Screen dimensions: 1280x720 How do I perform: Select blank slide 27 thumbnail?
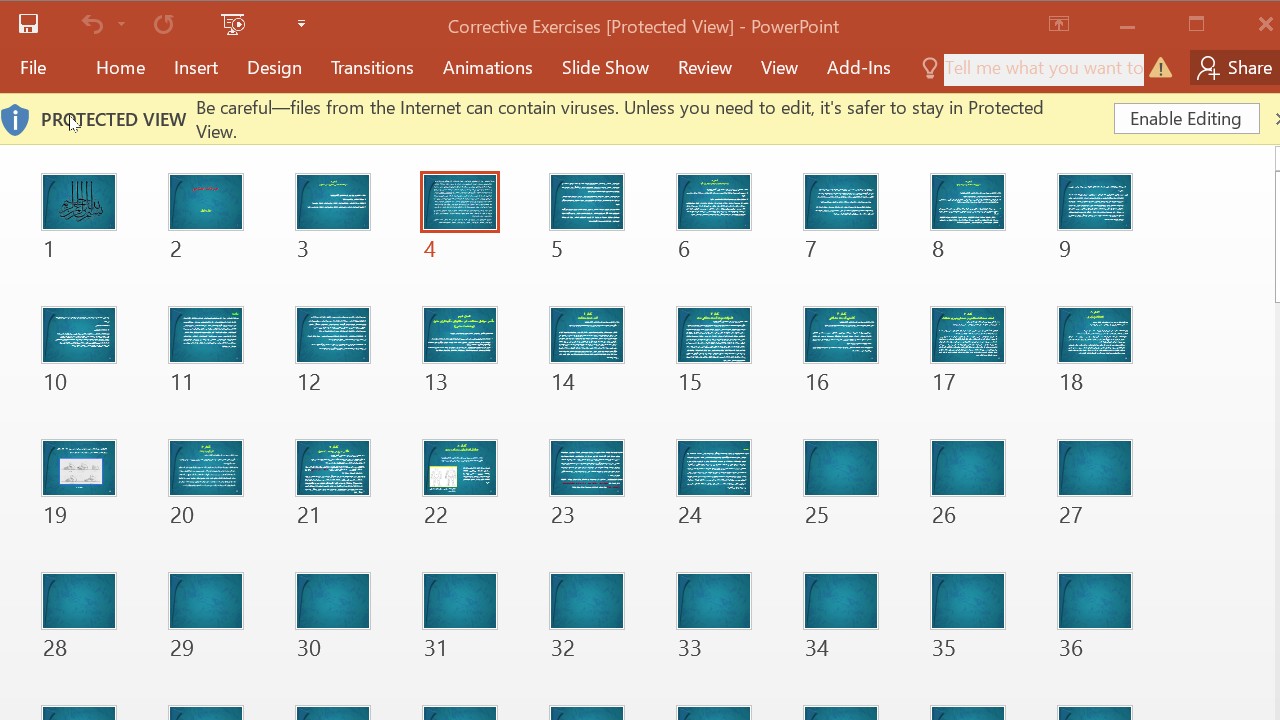[x=1095, y=468]
